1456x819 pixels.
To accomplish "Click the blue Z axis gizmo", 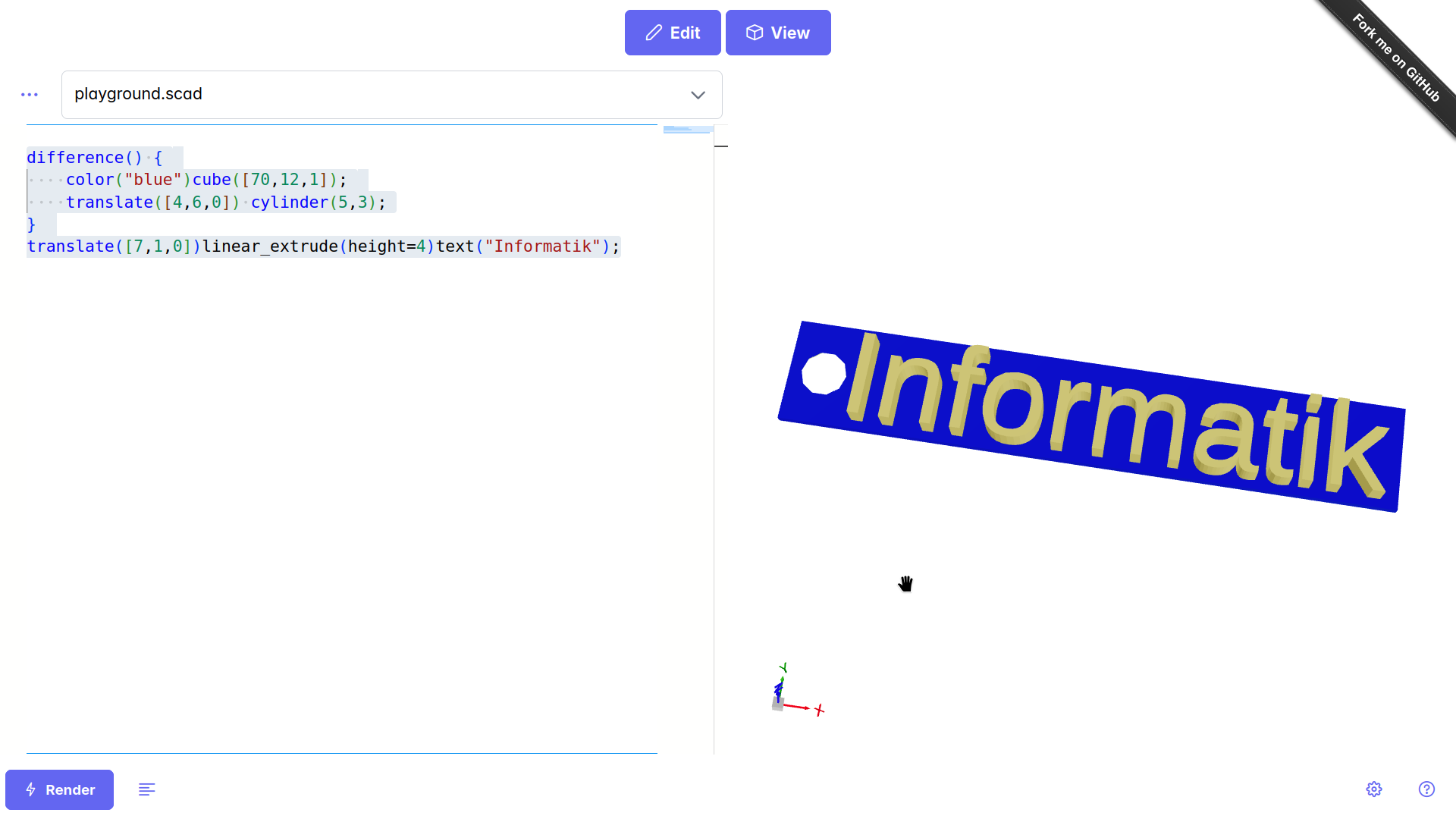I will [778, 690].
